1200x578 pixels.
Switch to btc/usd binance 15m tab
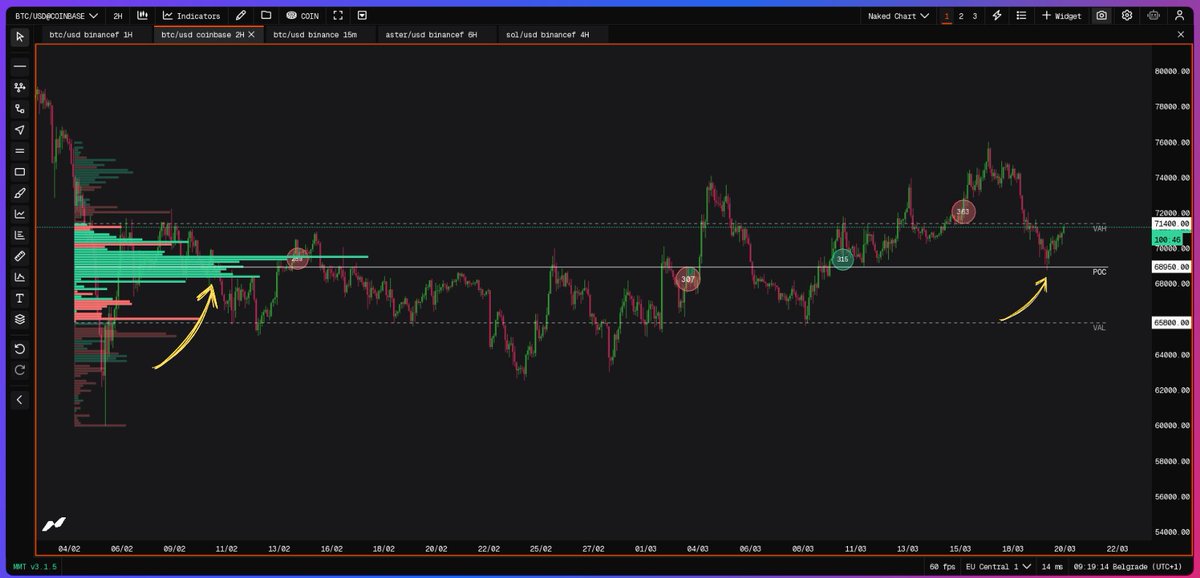pos(315,34)
